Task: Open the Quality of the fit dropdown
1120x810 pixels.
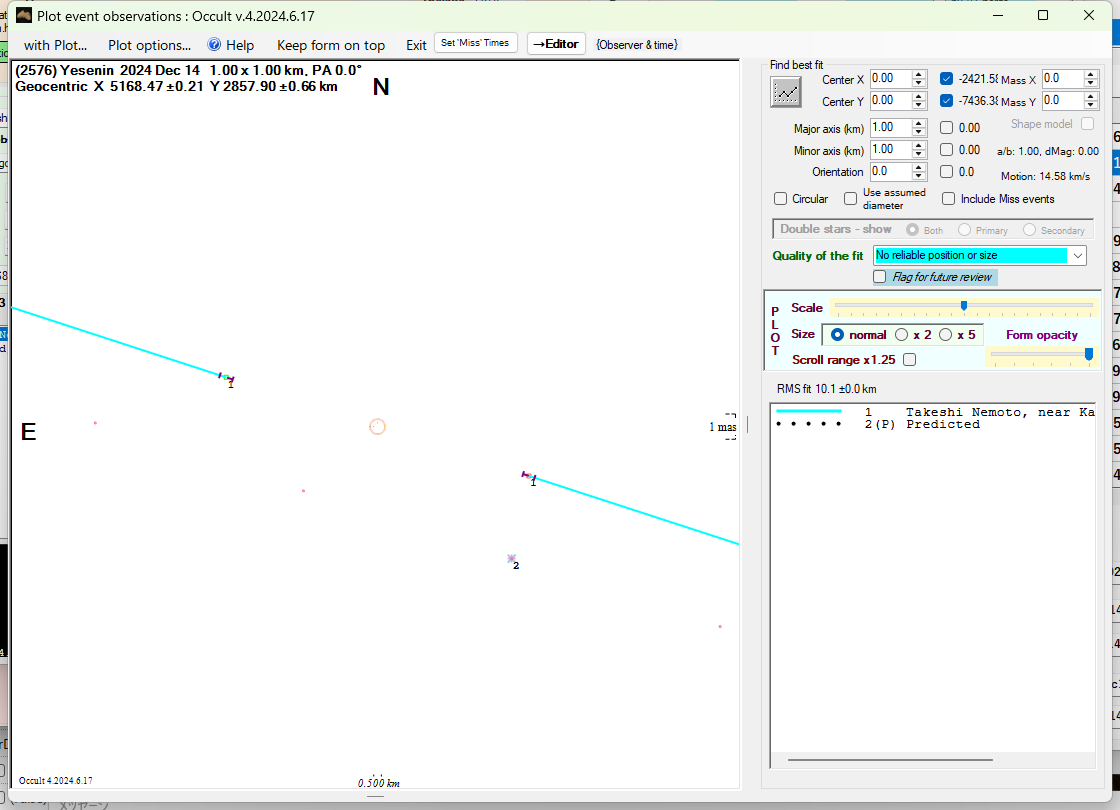Action: pos(1077,256)
